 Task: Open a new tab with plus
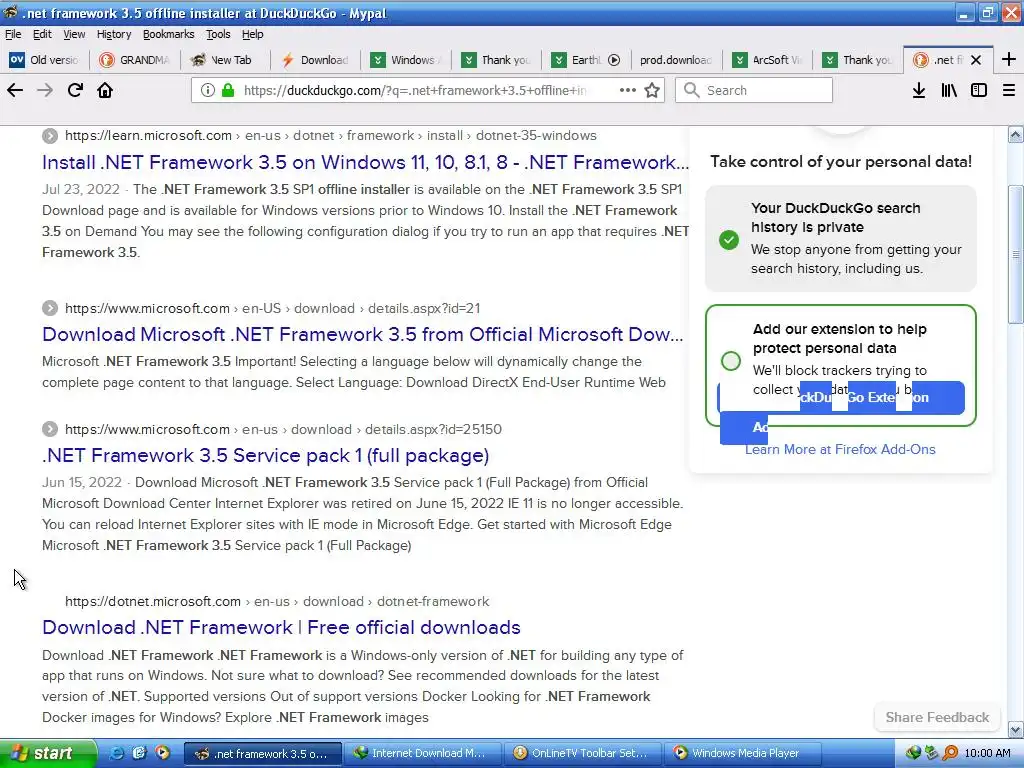(x=1008, y=59)
